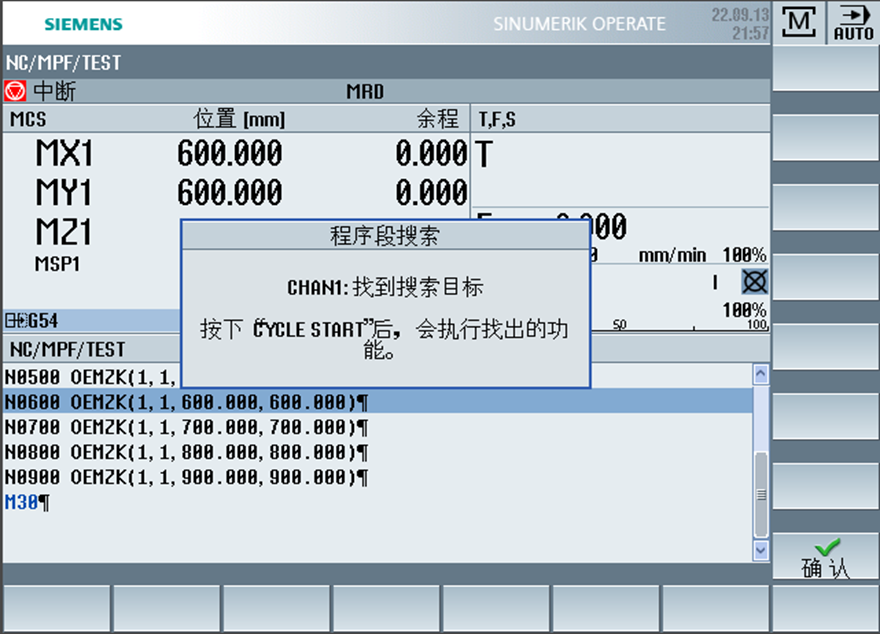Click the scroll up arrow in program list
Viewport: 880px width, 634px height.
click(x=760, y=374)
